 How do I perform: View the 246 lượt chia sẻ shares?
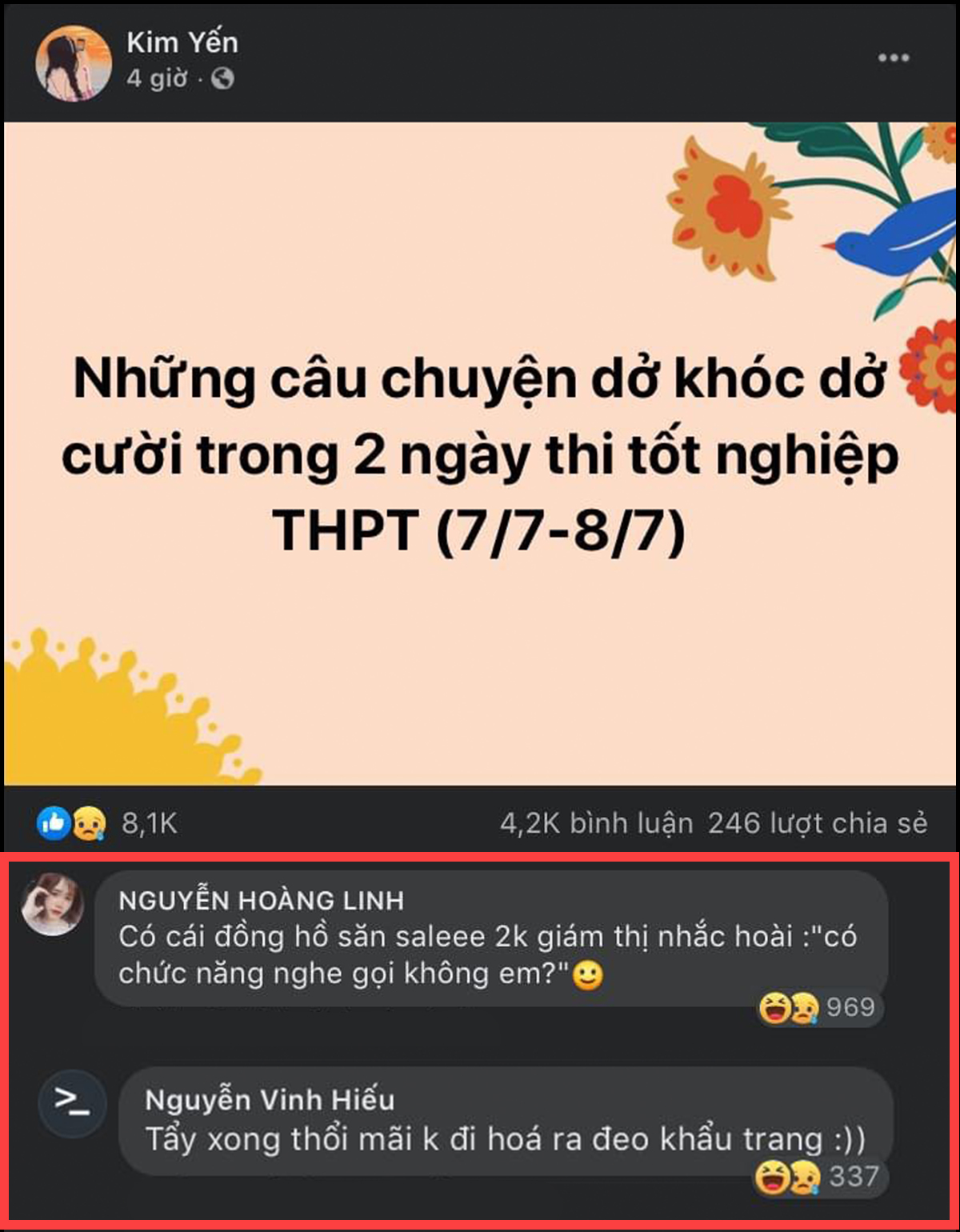[x=818, y=823]
